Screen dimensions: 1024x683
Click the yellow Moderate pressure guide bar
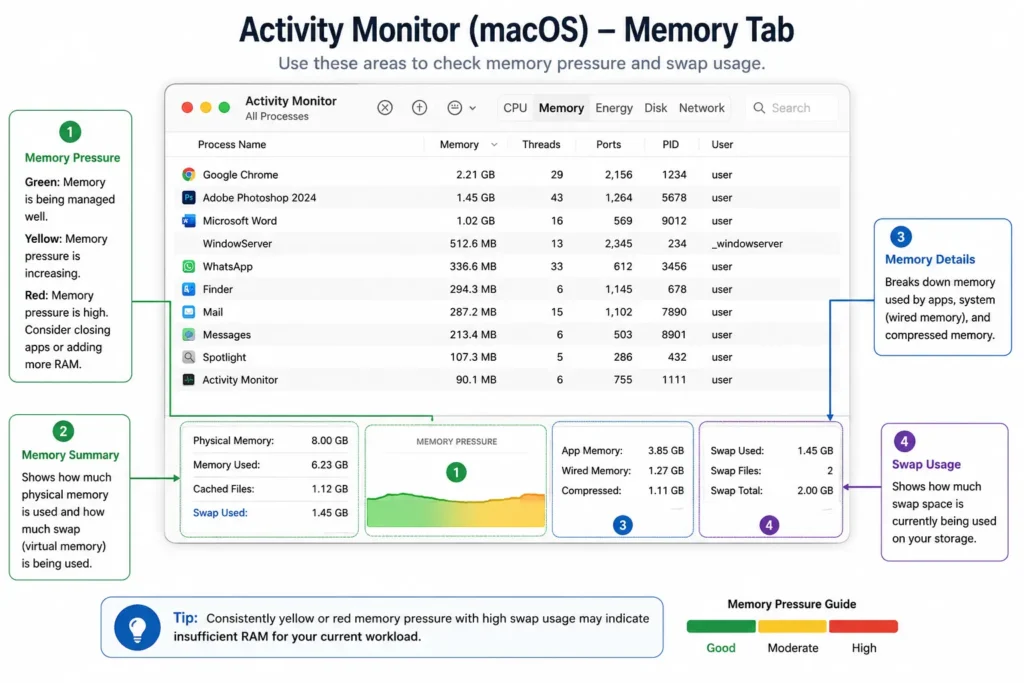792,627
